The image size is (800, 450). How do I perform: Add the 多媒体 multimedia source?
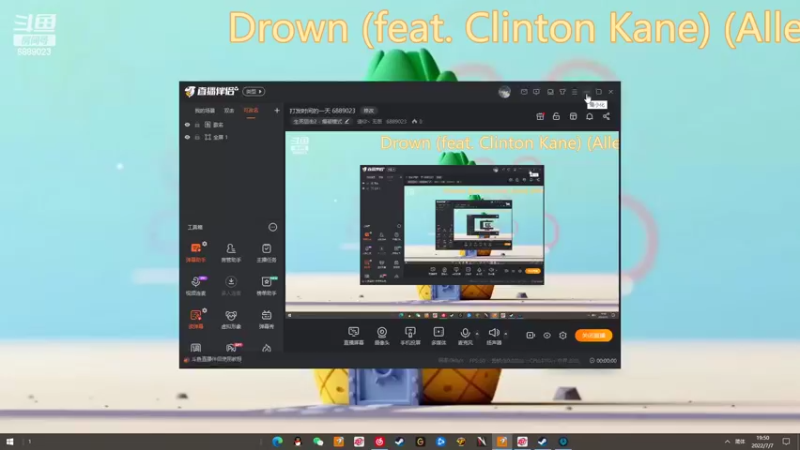pyautogui.click(x=439, y=336)
